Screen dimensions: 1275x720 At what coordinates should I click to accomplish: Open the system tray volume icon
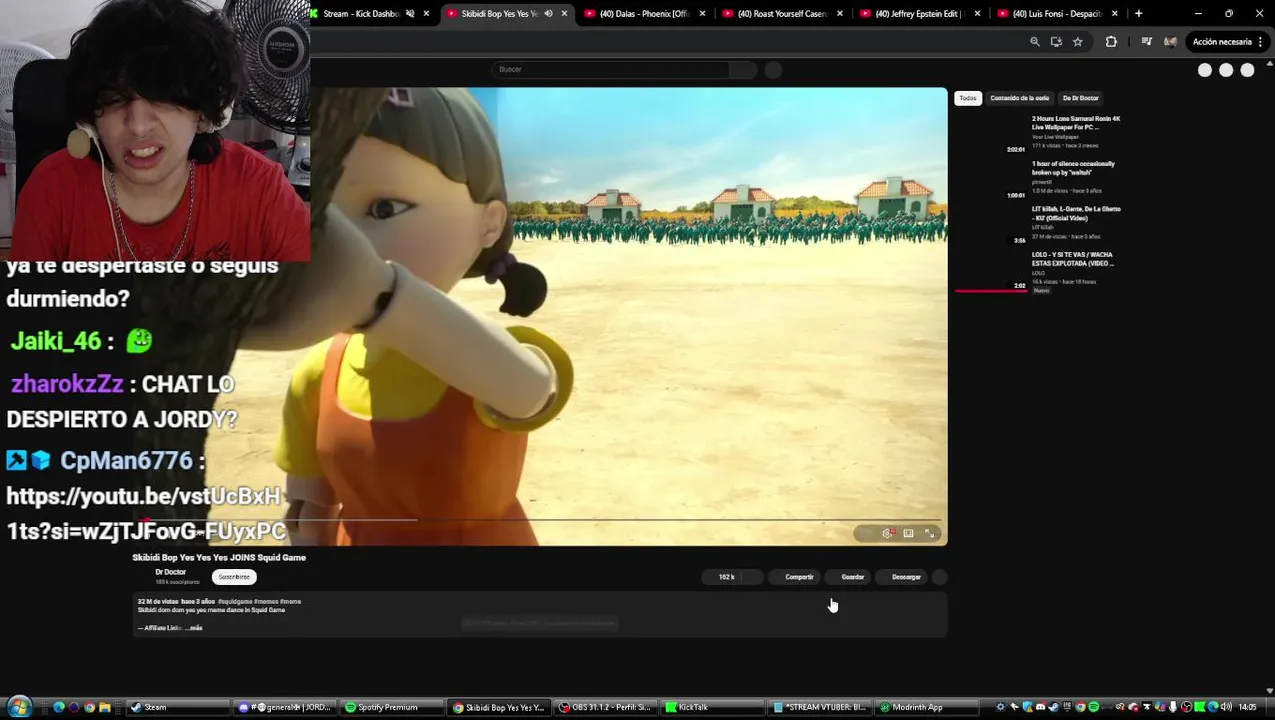[1226, 707]
